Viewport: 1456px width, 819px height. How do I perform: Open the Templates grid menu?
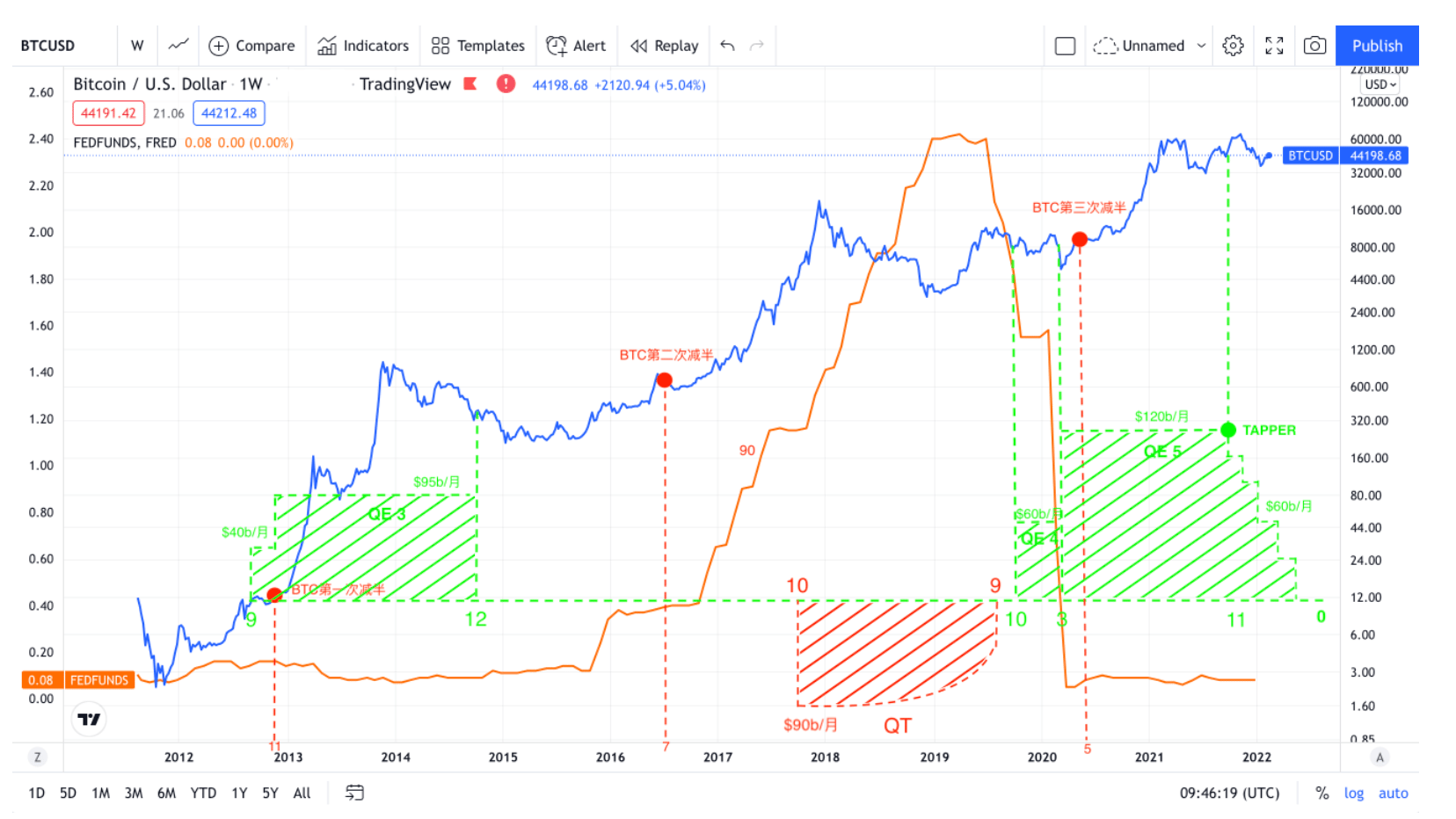tap(477, 46)
